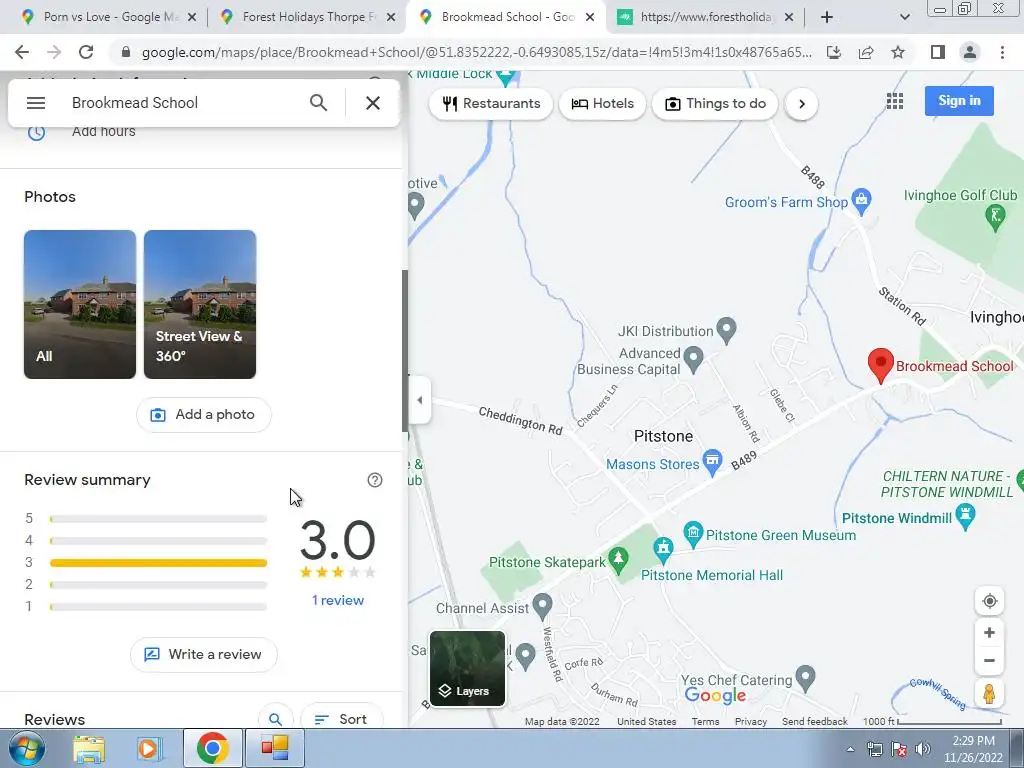Click the volume icon in system tray

click(923, 750)
